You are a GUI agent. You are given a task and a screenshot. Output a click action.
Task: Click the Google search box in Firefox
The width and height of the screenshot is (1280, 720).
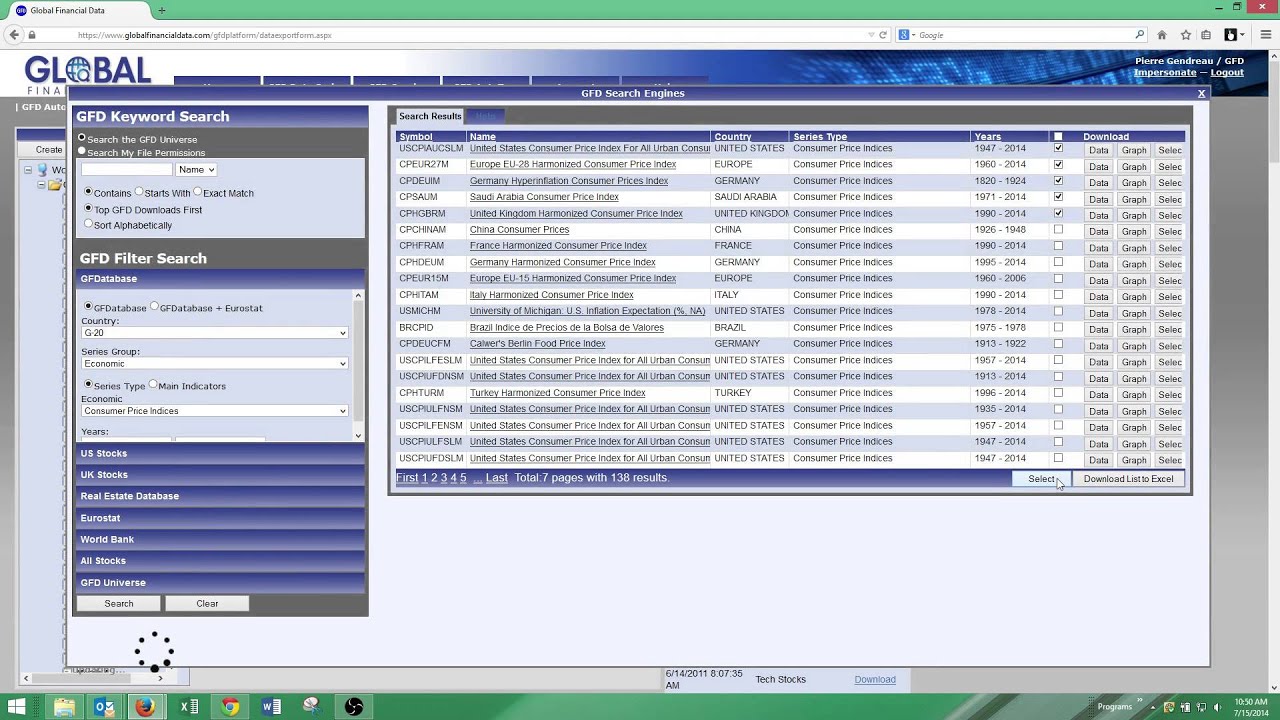(x=1020, y=35)
